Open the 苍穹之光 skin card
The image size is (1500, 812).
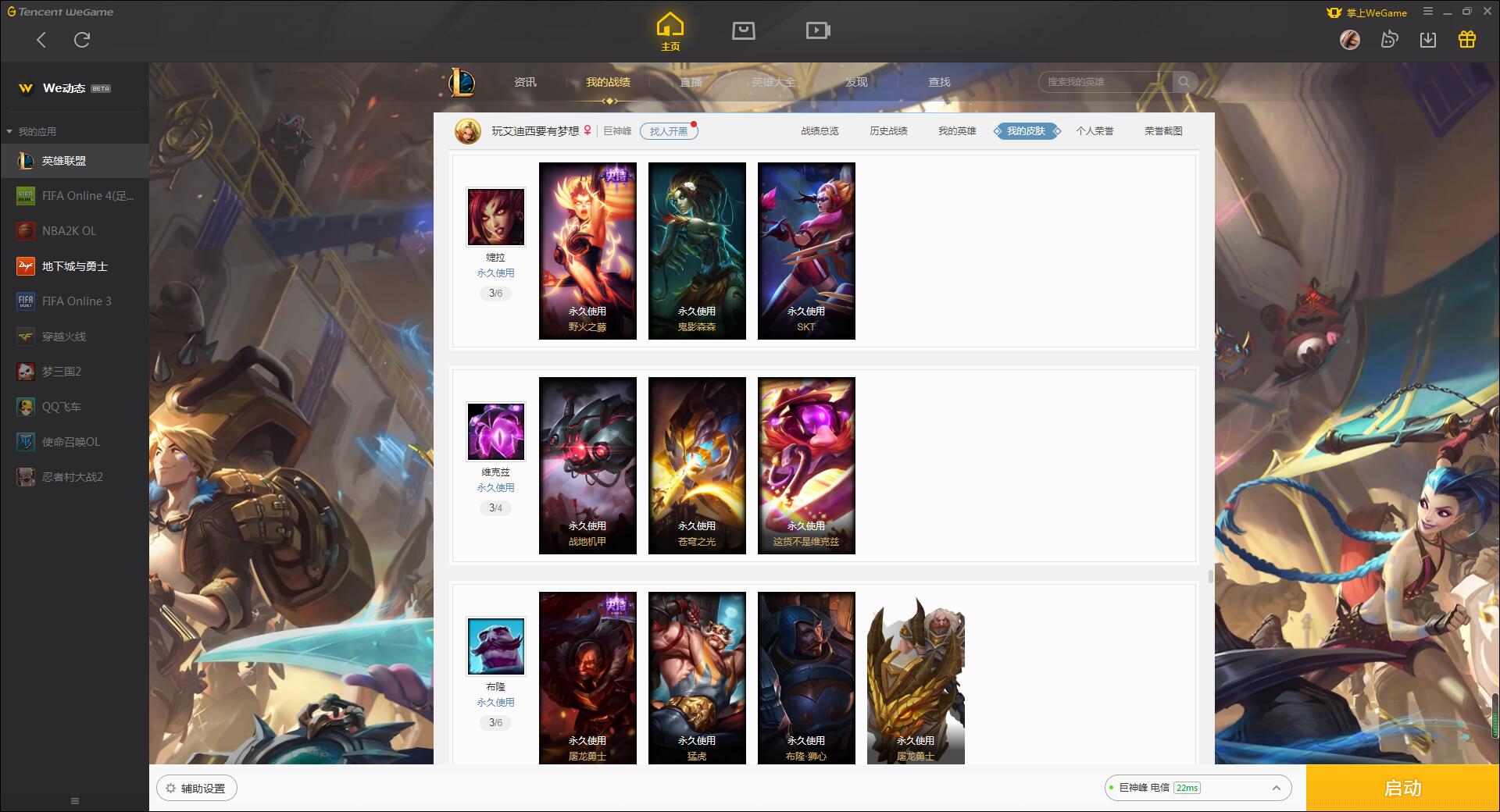pyautogui.click(x=697, y=466)
